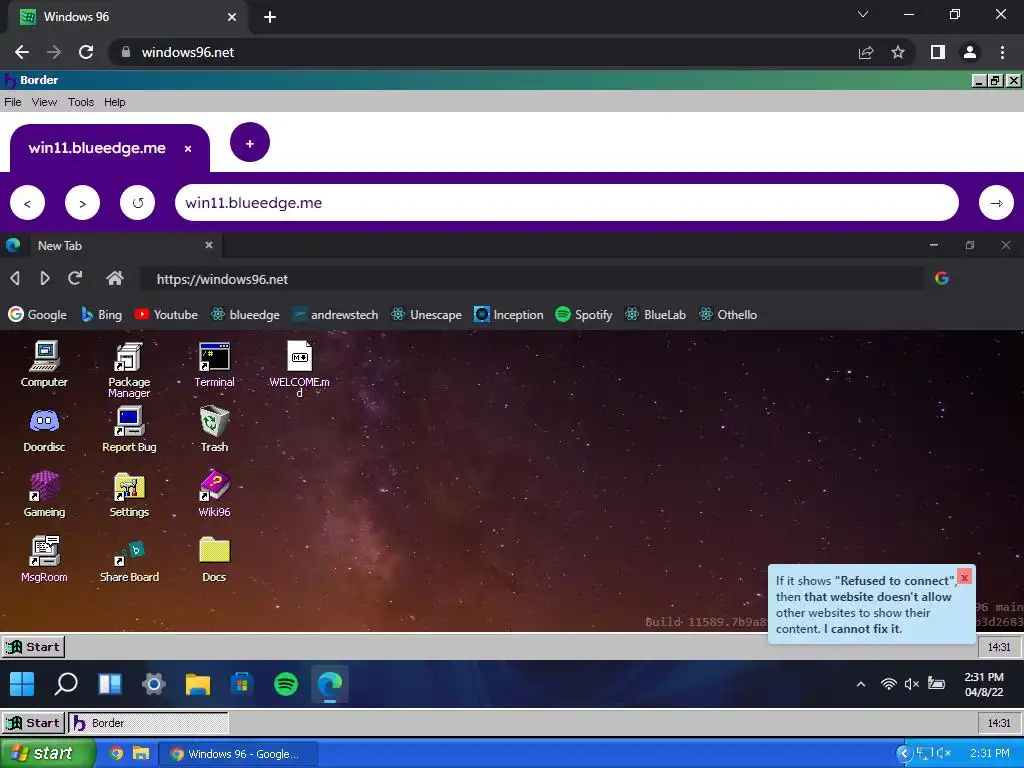The image size is (1024, 768).
Task: Click Border's back navigation button
Action: (x=27, y=203)
